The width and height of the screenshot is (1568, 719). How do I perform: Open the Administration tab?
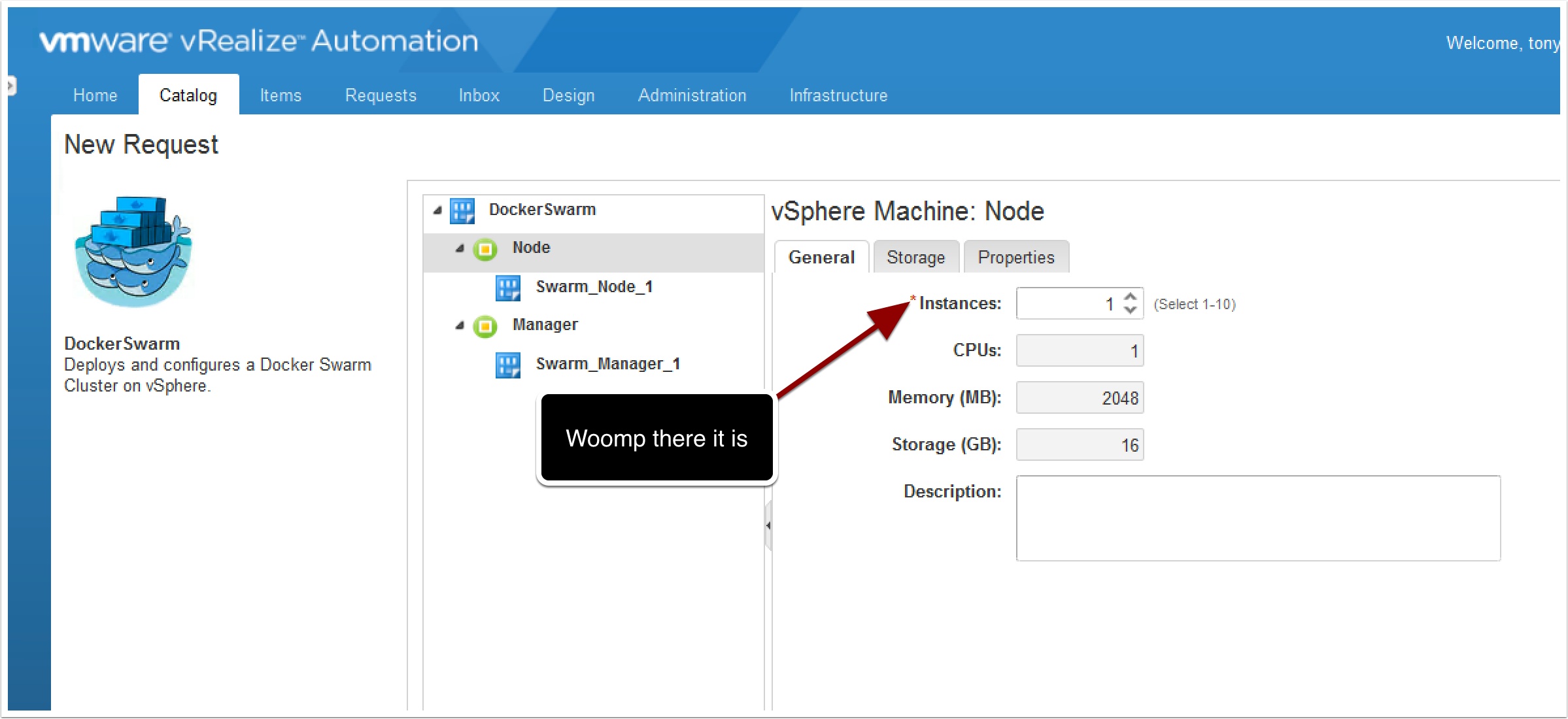(692, 95)
